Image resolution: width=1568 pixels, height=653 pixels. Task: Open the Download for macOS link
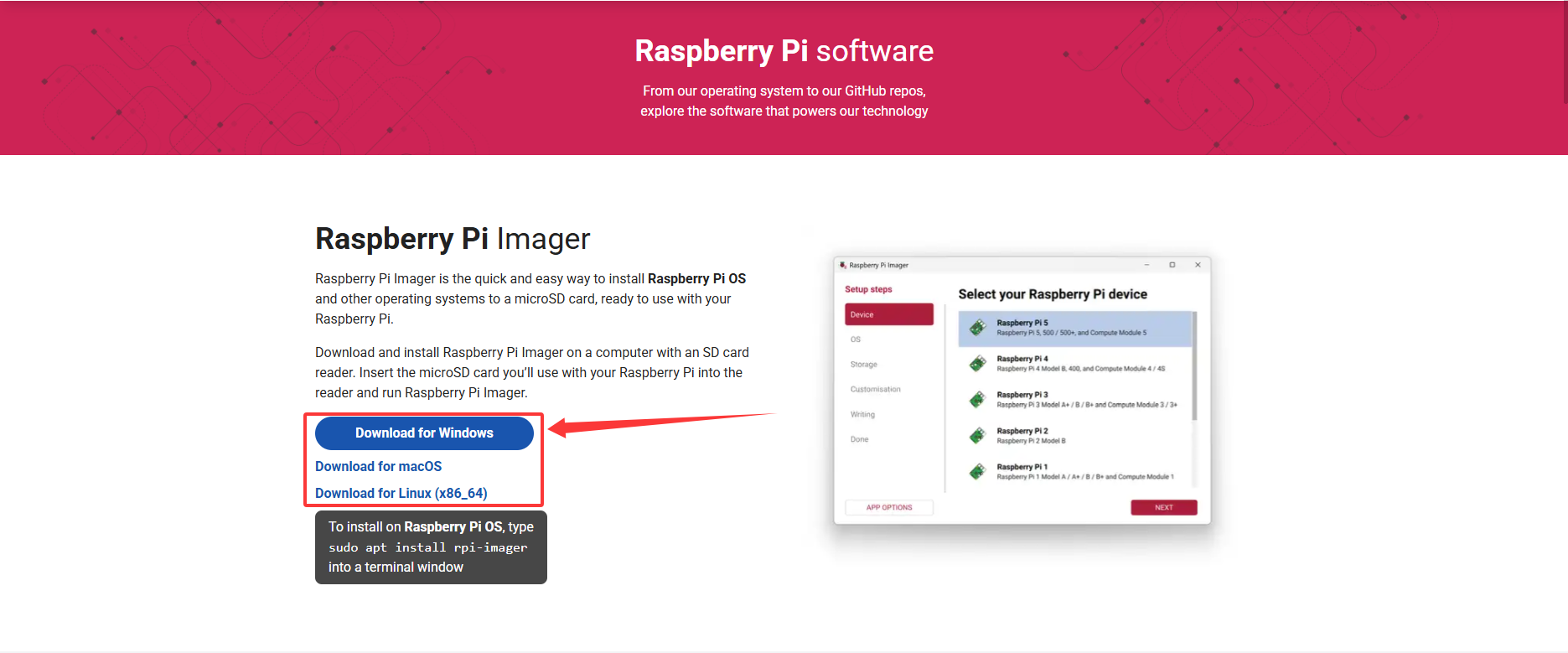(378, 467)
